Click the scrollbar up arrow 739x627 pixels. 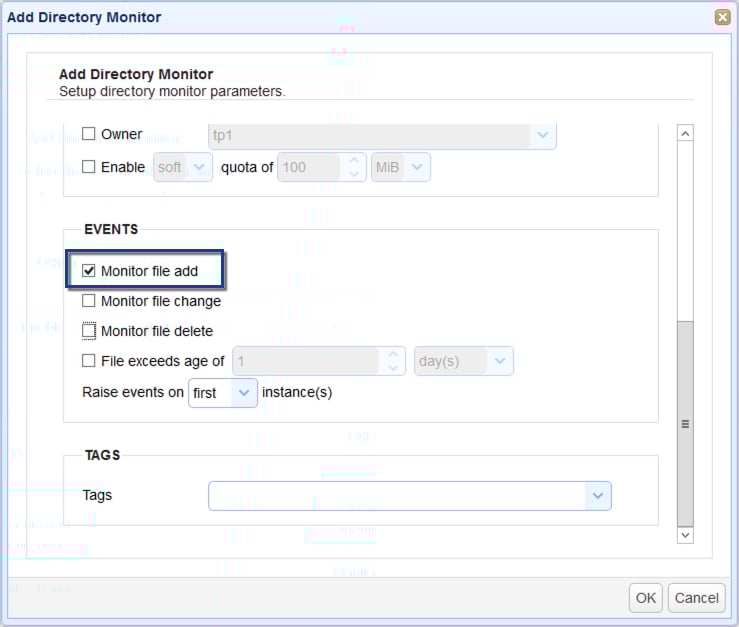click(x=685, y=134)
